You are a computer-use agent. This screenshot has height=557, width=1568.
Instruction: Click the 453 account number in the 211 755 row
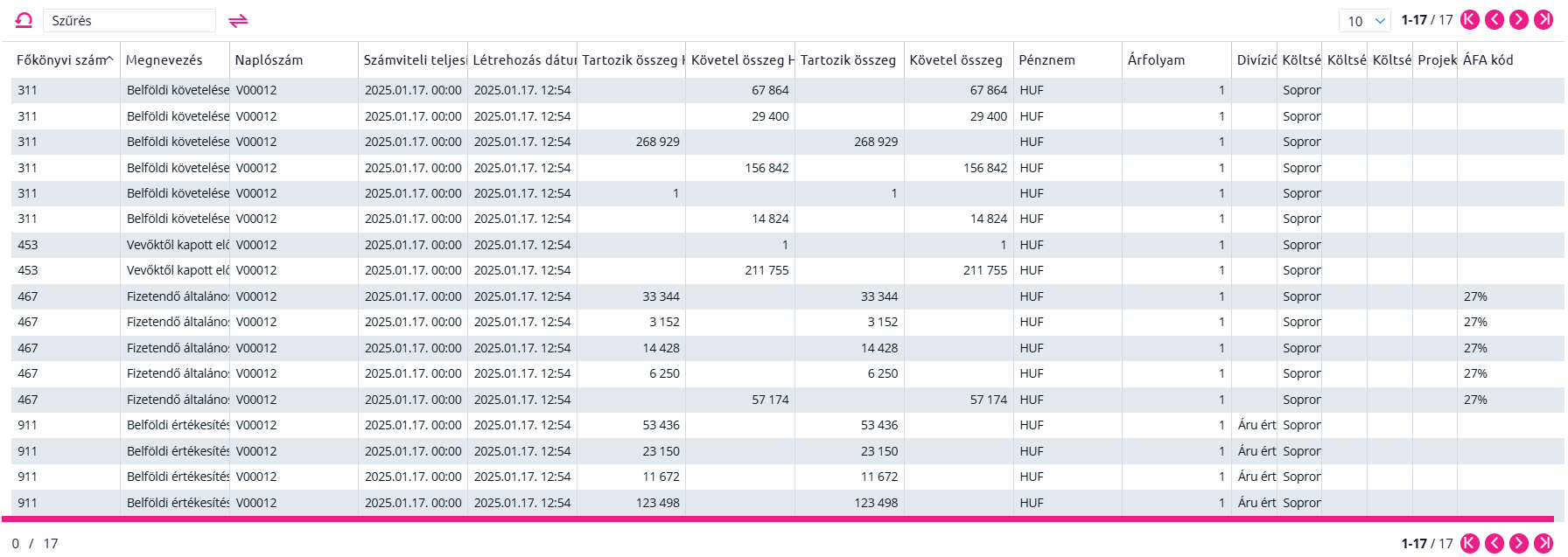66,270
